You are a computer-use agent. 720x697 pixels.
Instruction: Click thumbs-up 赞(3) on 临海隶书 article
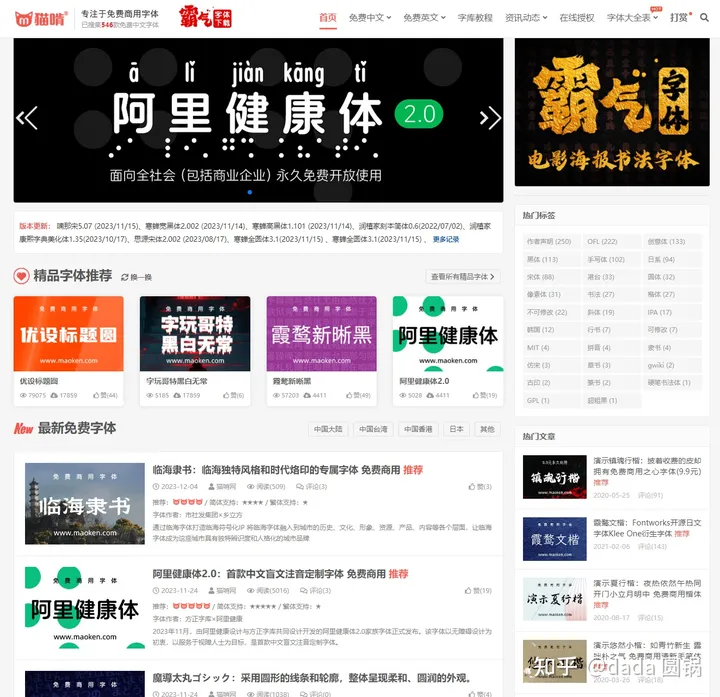click(480, 487)
